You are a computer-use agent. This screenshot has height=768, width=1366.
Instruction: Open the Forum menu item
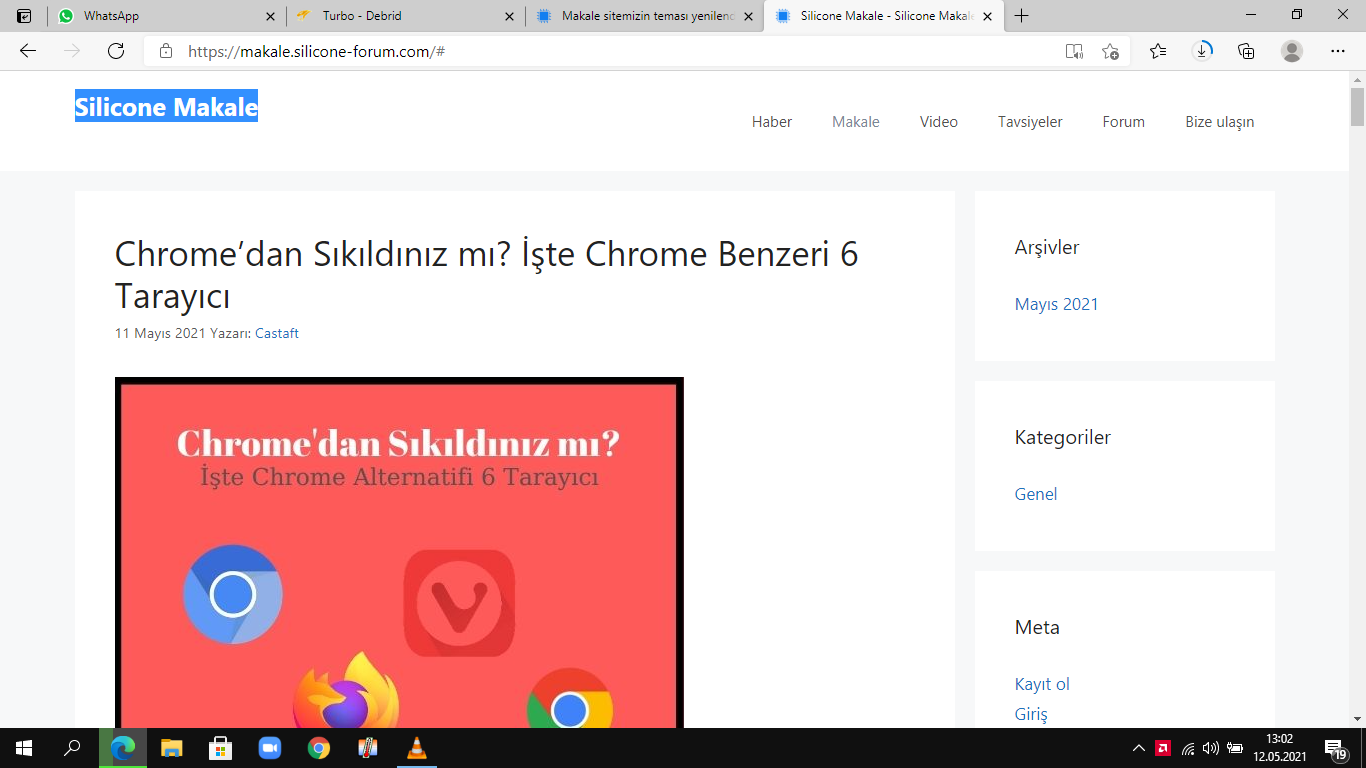pos(1124,122)
